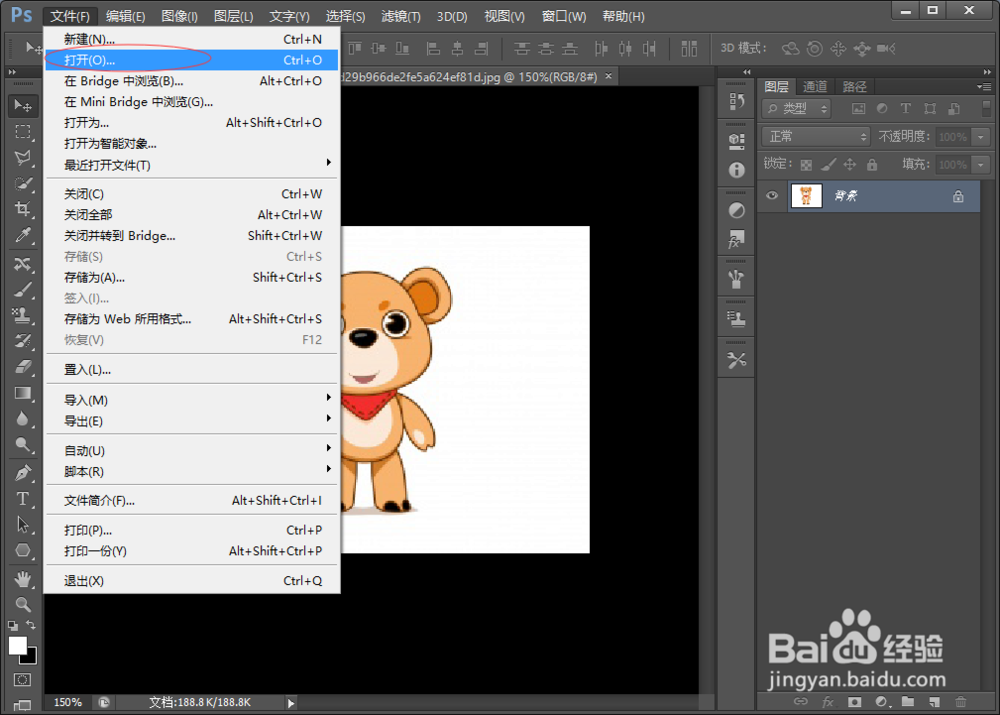Reset default foreground and background colors
Viewport: 1000px width, 715px height.
pos(13,626)
